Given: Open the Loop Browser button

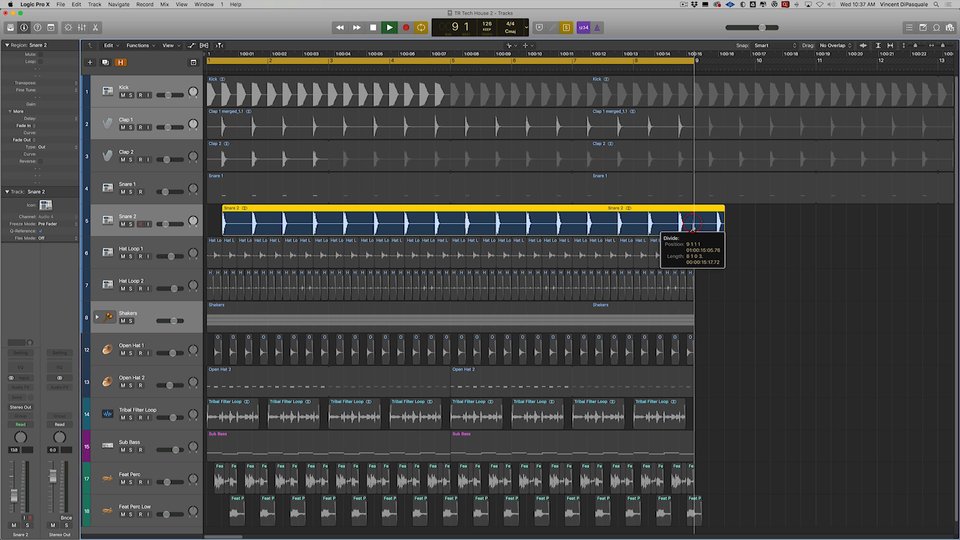Looking at the screenshot, I should (x=936, y=28).
